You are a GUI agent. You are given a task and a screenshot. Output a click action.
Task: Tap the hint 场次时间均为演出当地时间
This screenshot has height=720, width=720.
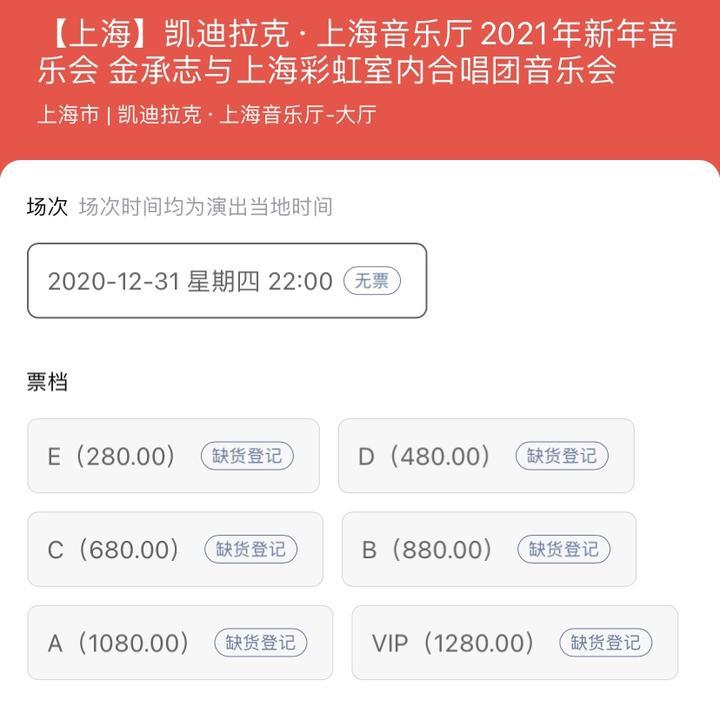(x=205, y=207)
